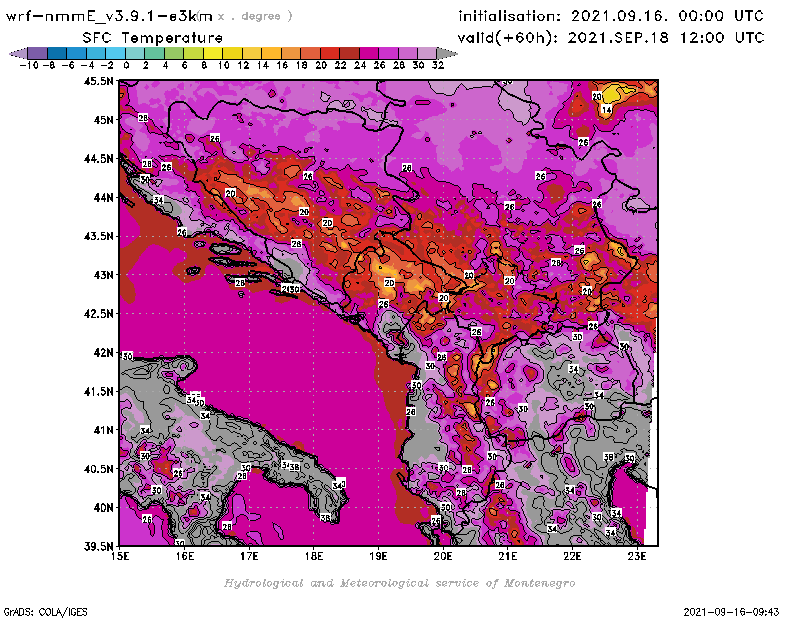The width and height of the screenshot is (800, 618).
Task: Click the '45.5N' latitude axis label
Action: pos(98,81)
